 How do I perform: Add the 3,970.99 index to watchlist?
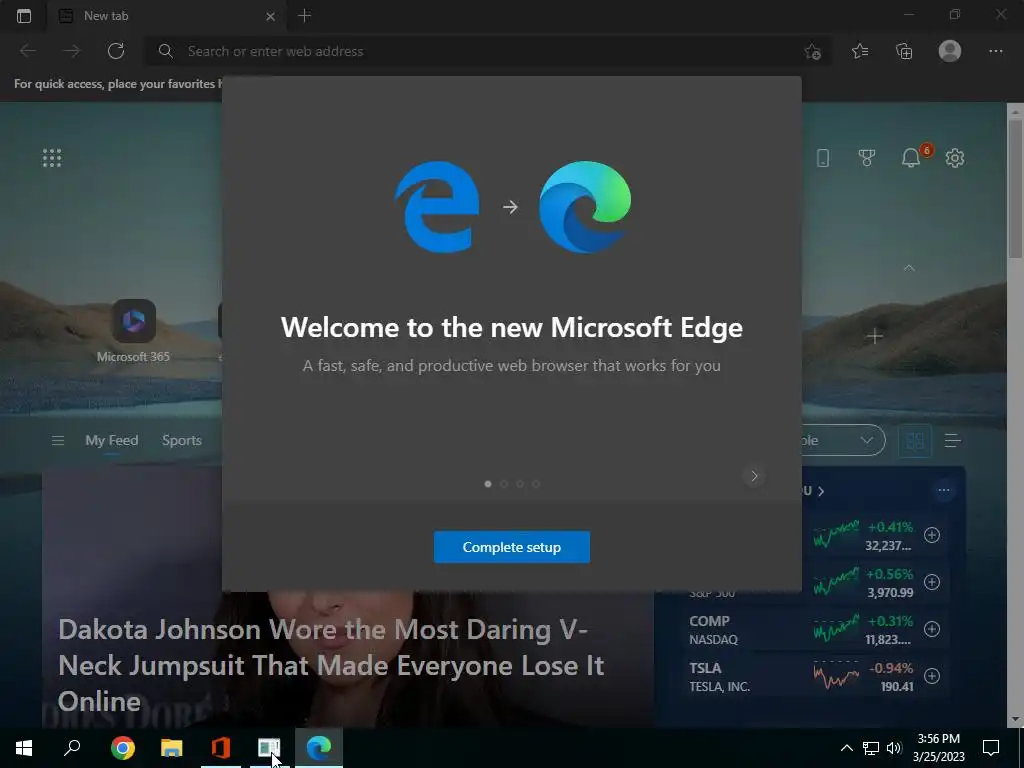(932, 582)
